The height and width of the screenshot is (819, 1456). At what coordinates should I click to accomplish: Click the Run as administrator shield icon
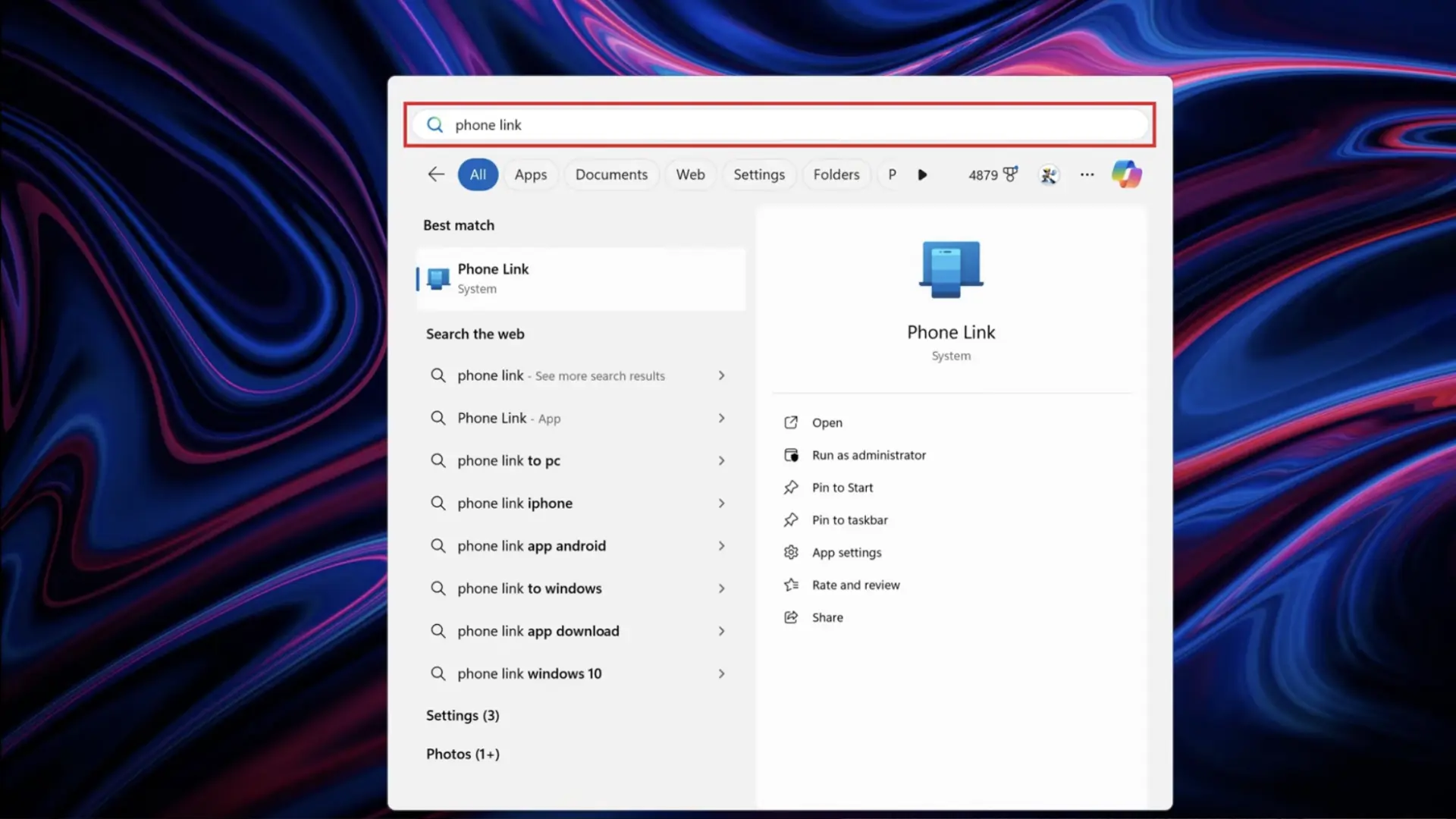point(791,455)
